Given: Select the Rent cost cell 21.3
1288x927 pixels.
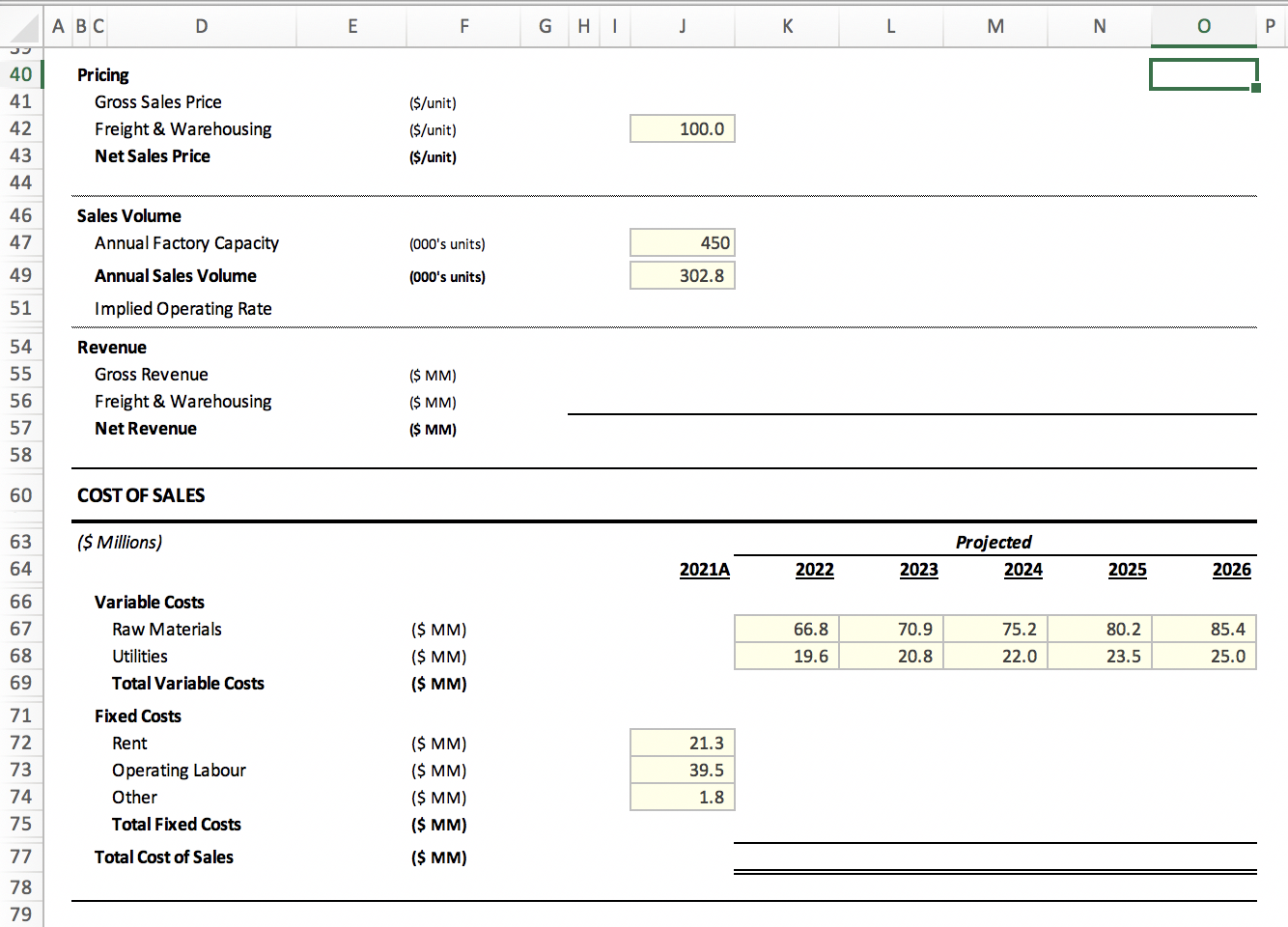Looking at the screenshot, I should 682,742.
